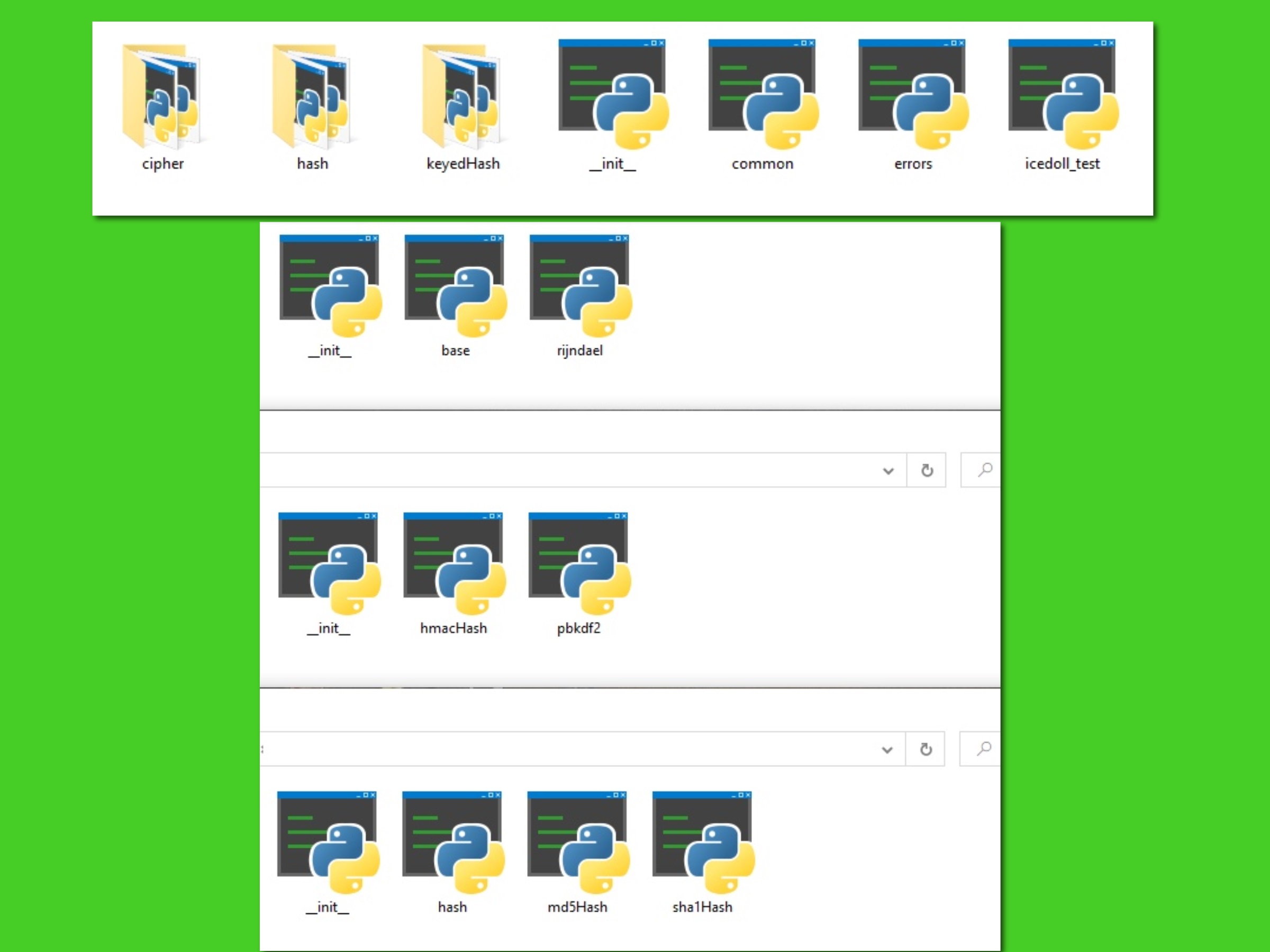Select the base Python file icon
Screen dimensions: 1270x952
coord(455,286)
